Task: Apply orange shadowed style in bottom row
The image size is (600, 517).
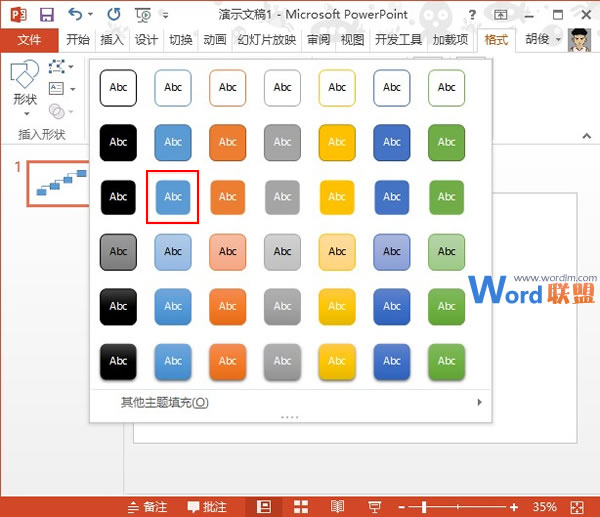Action: (228, 362)
